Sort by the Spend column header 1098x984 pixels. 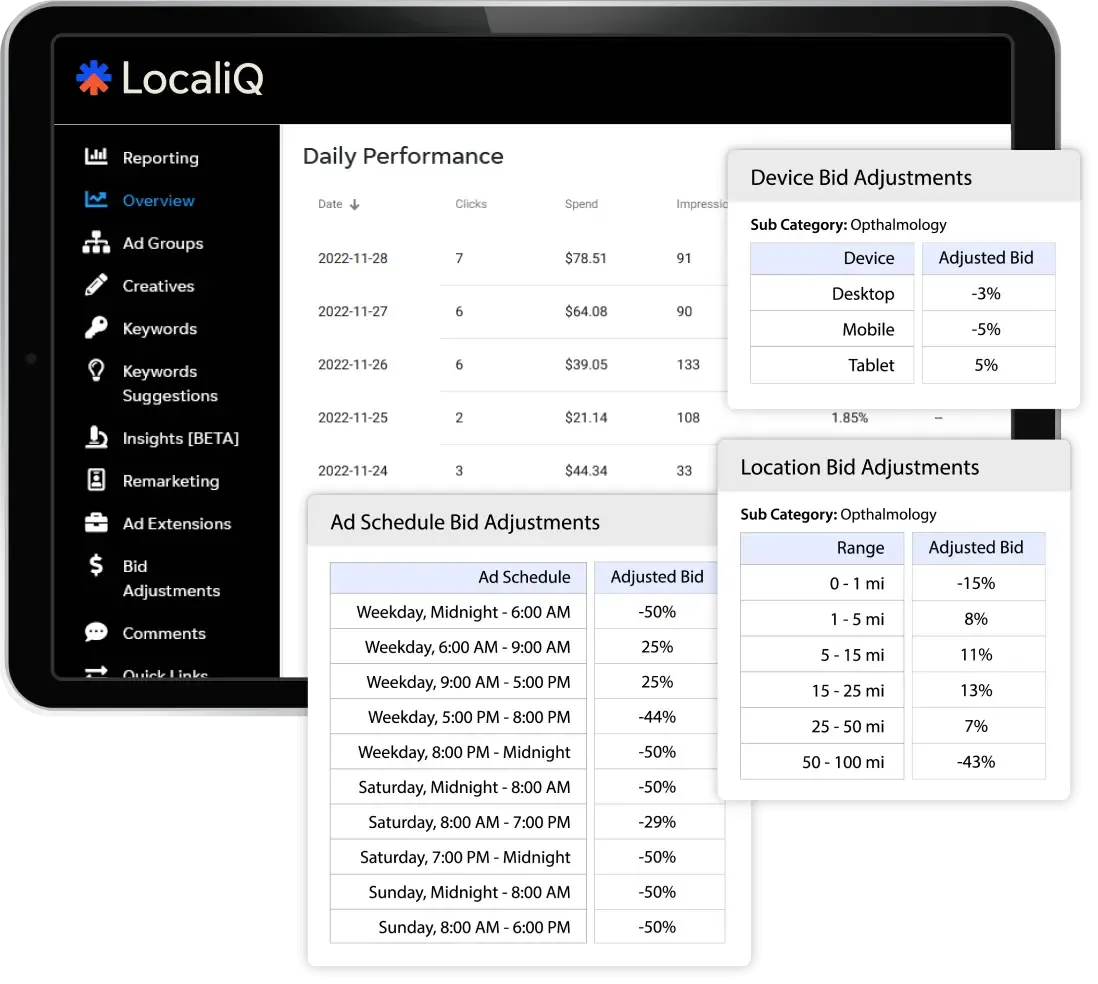pyautogui.click(x=581, y=204)
